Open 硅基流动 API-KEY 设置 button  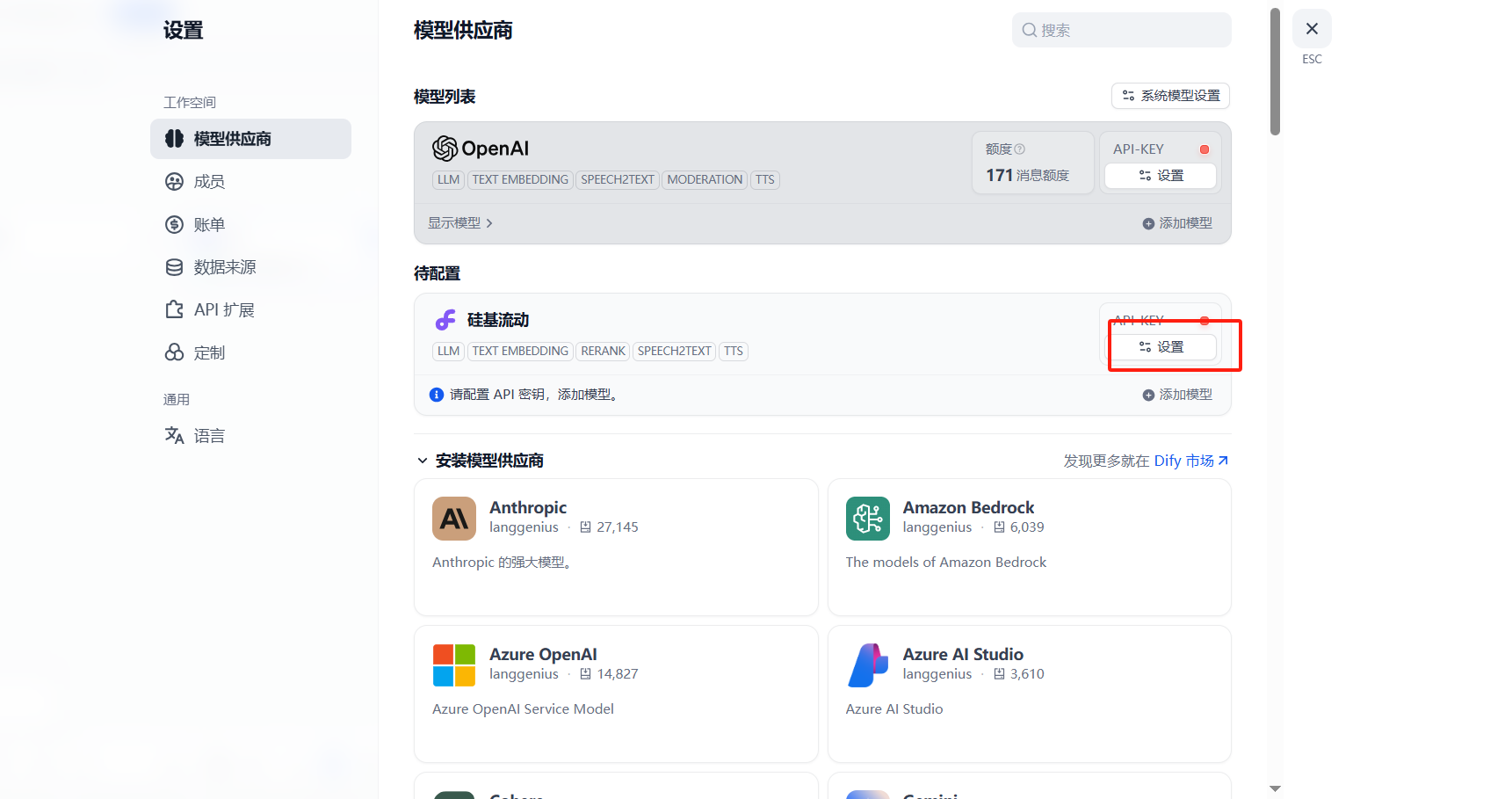(1161, 347)
